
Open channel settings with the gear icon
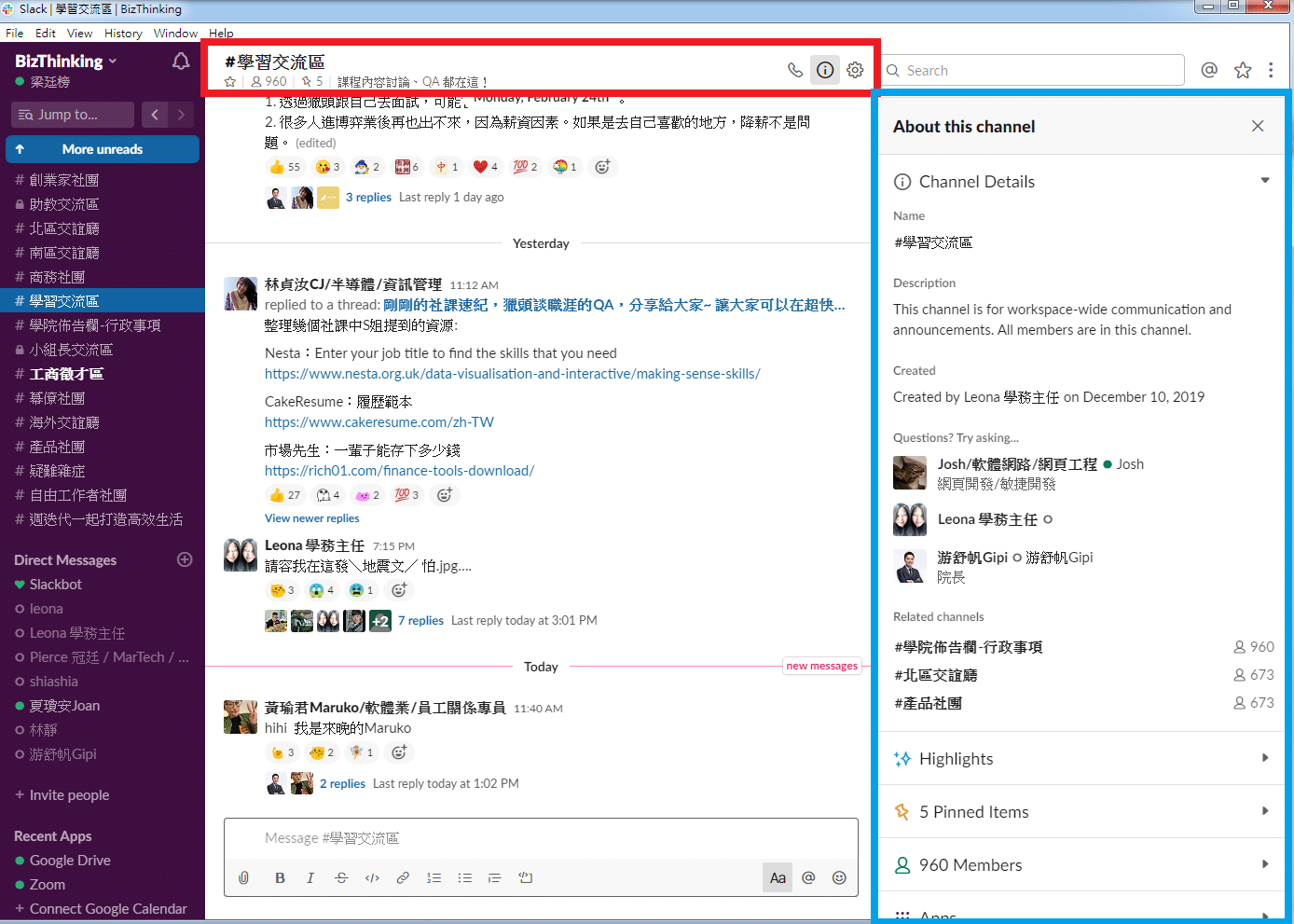pyautogui.click(x=855, y=70)
